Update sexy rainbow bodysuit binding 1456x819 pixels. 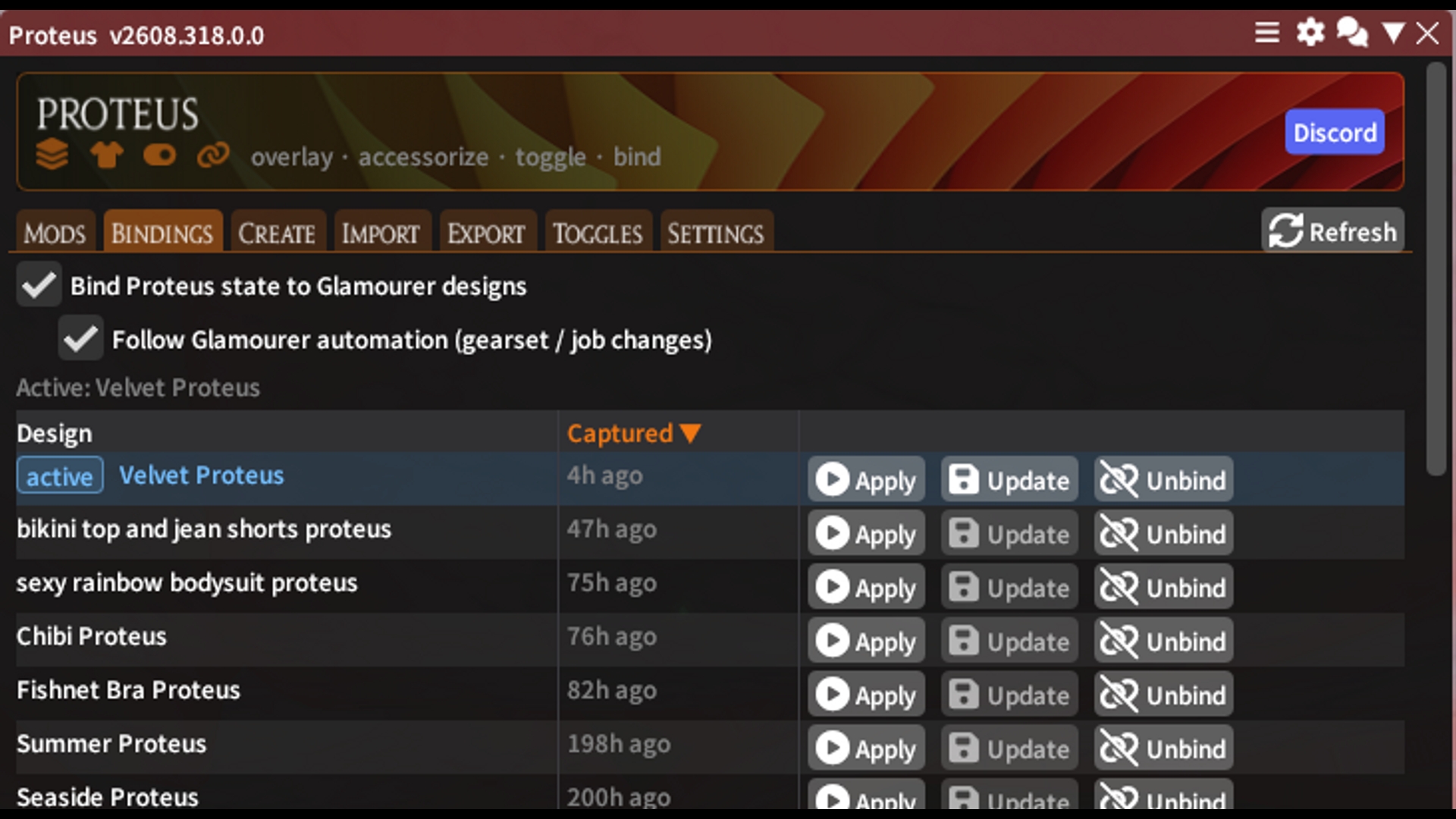(x=1009, y=587)
